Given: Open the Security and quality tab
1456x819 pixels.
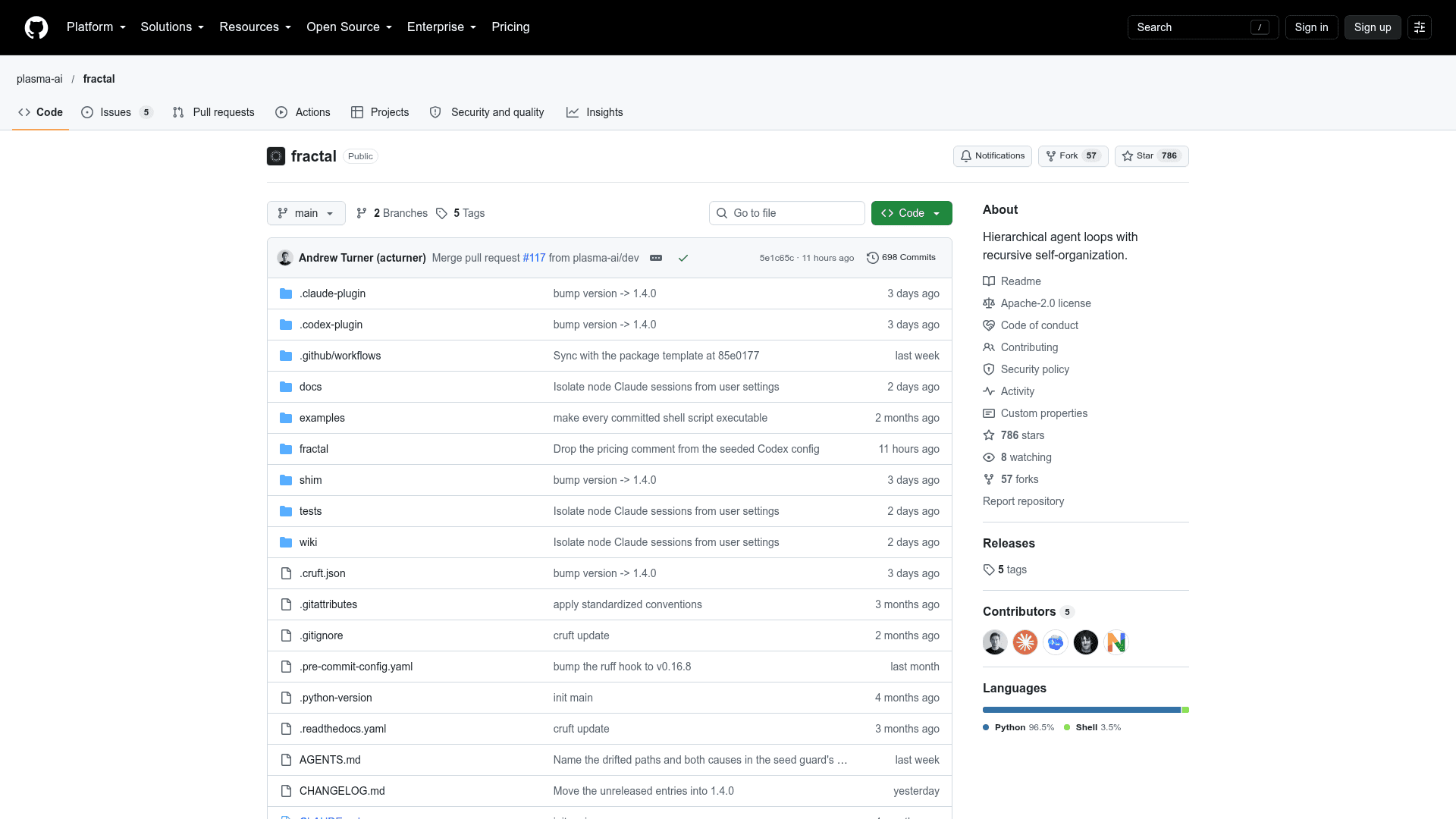Looking at the screenshot, I should [x=487, y=112].
